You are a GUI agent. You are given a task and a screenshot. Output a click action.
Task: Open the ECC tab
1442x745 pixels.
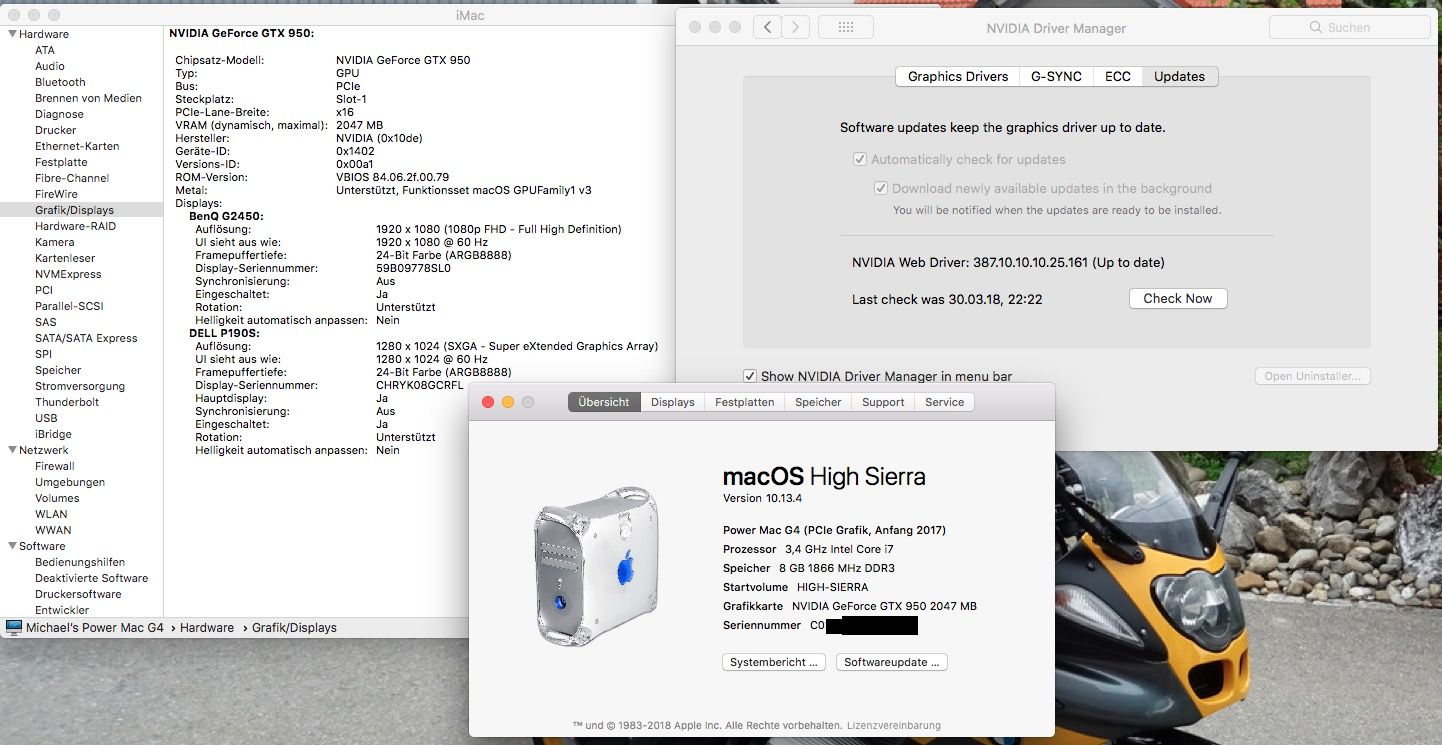pos(1118,76)
